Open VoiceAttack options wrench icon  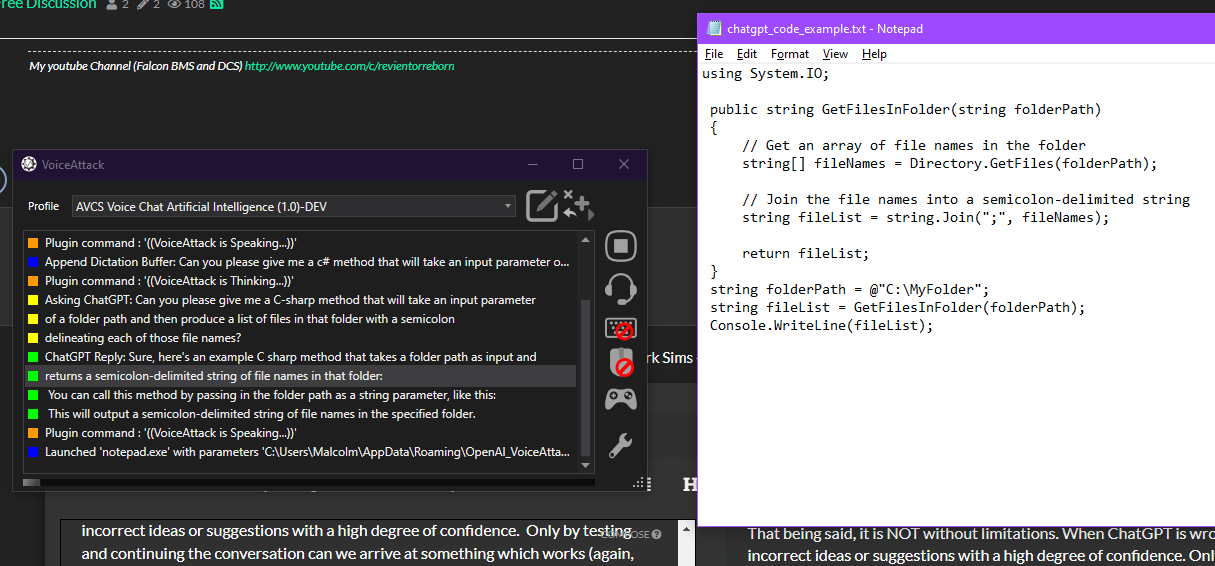(x=621, y=445)
